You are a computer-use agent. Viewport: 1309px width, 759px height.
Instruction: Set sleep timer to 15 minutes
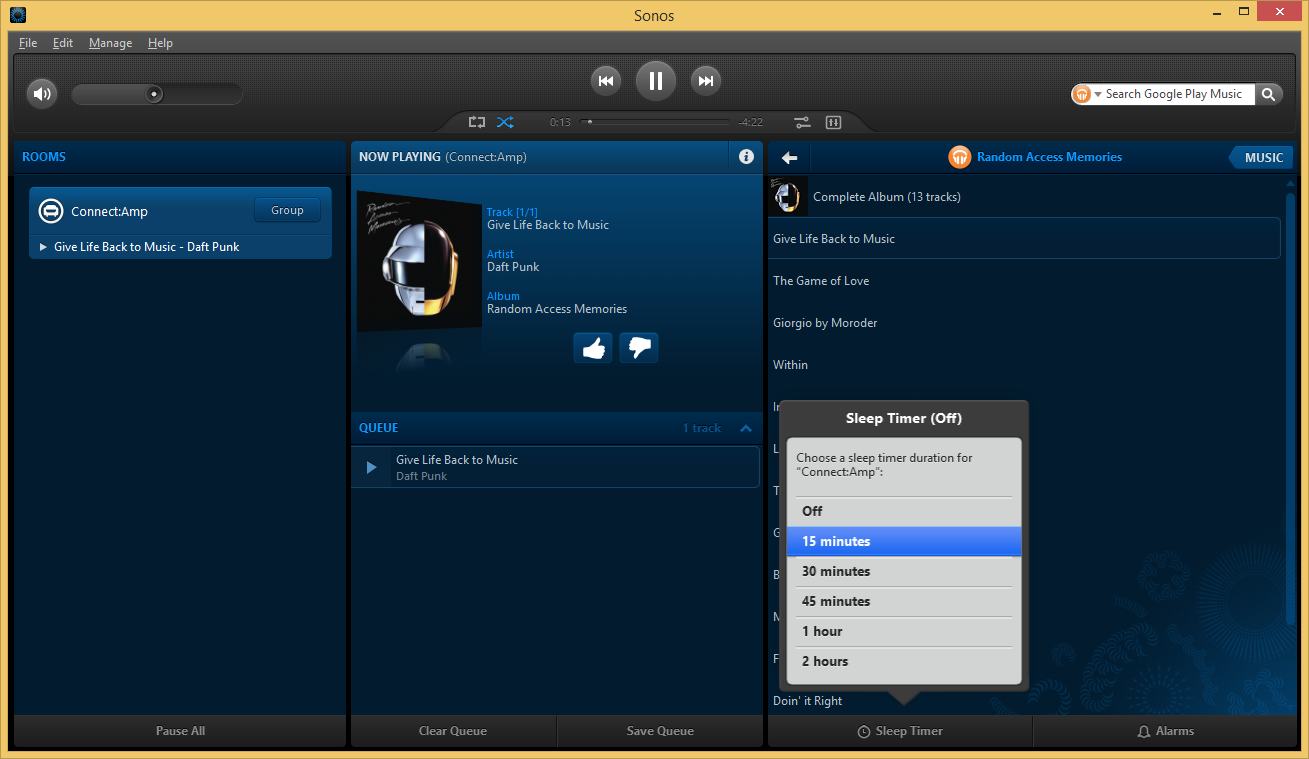coord(904,541)
